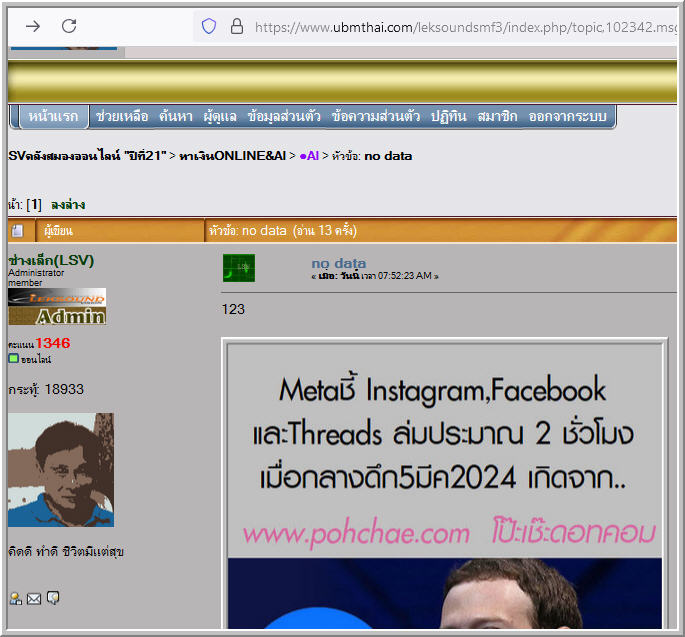This screenshot has width=685, height=637.
Task: Open the หน้าแรก home tab
Action: coord(54,117)
